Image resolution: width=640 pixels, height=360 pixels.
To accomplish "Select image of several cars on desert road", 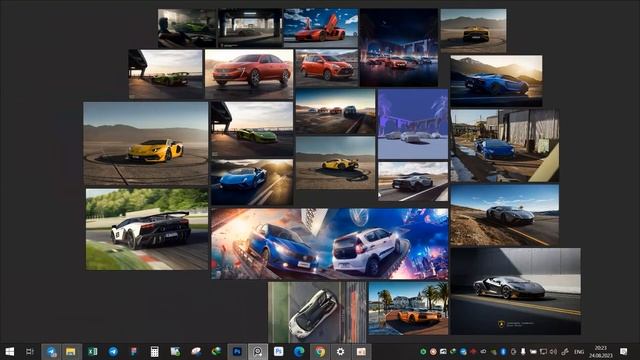I will pyautogui.click(x=335, y=112).
